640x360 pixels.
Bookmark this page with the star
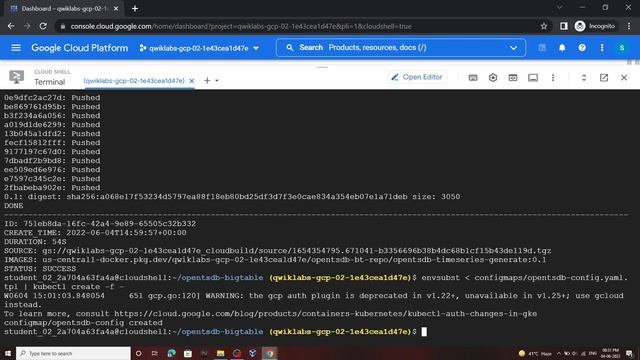point(544,26)
